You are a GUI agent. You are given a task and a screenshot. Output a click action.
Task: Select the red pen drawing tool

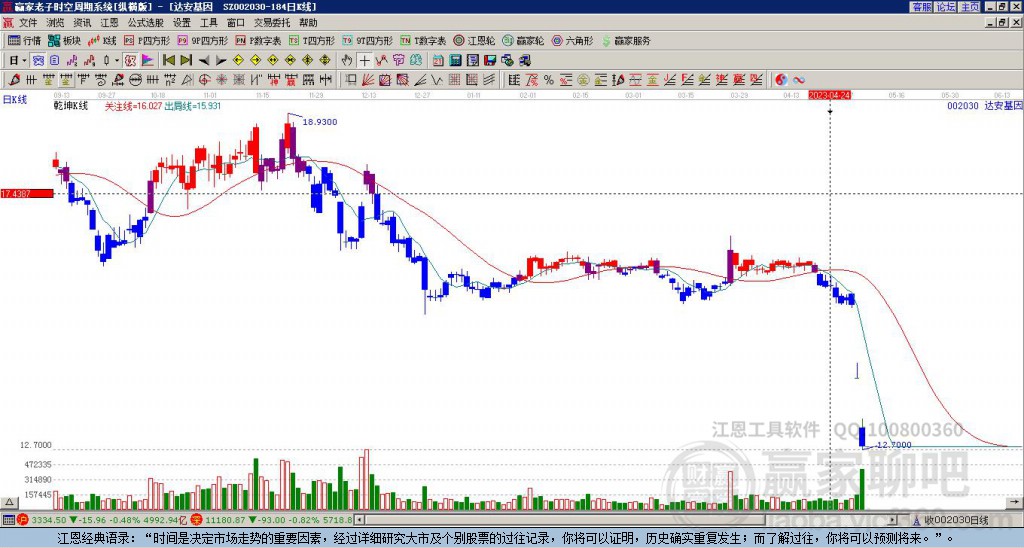pyautogui.click(x=14, y=80)
